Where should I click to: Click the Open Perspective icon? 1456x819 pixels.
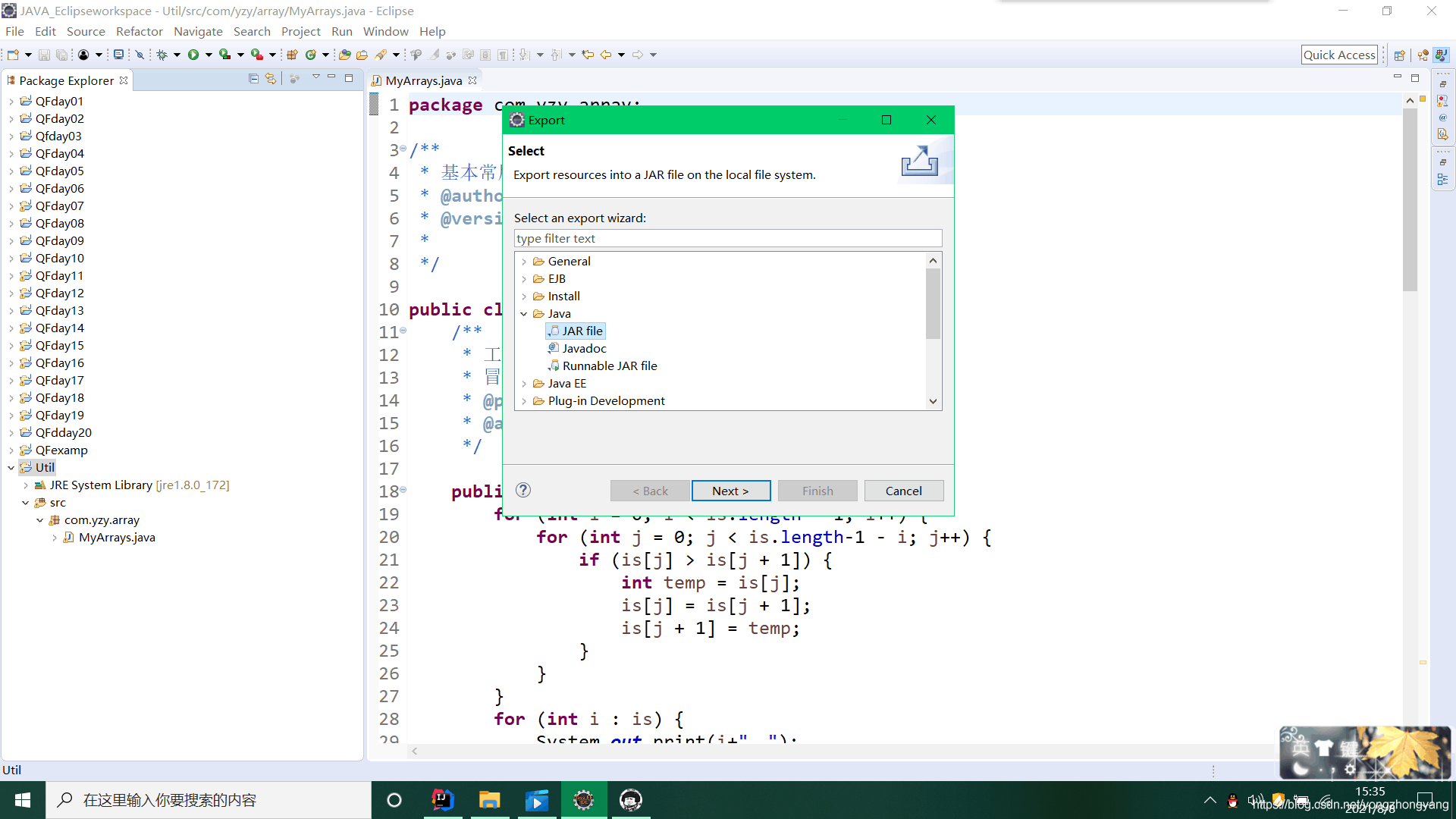[x=1400, y=55]
